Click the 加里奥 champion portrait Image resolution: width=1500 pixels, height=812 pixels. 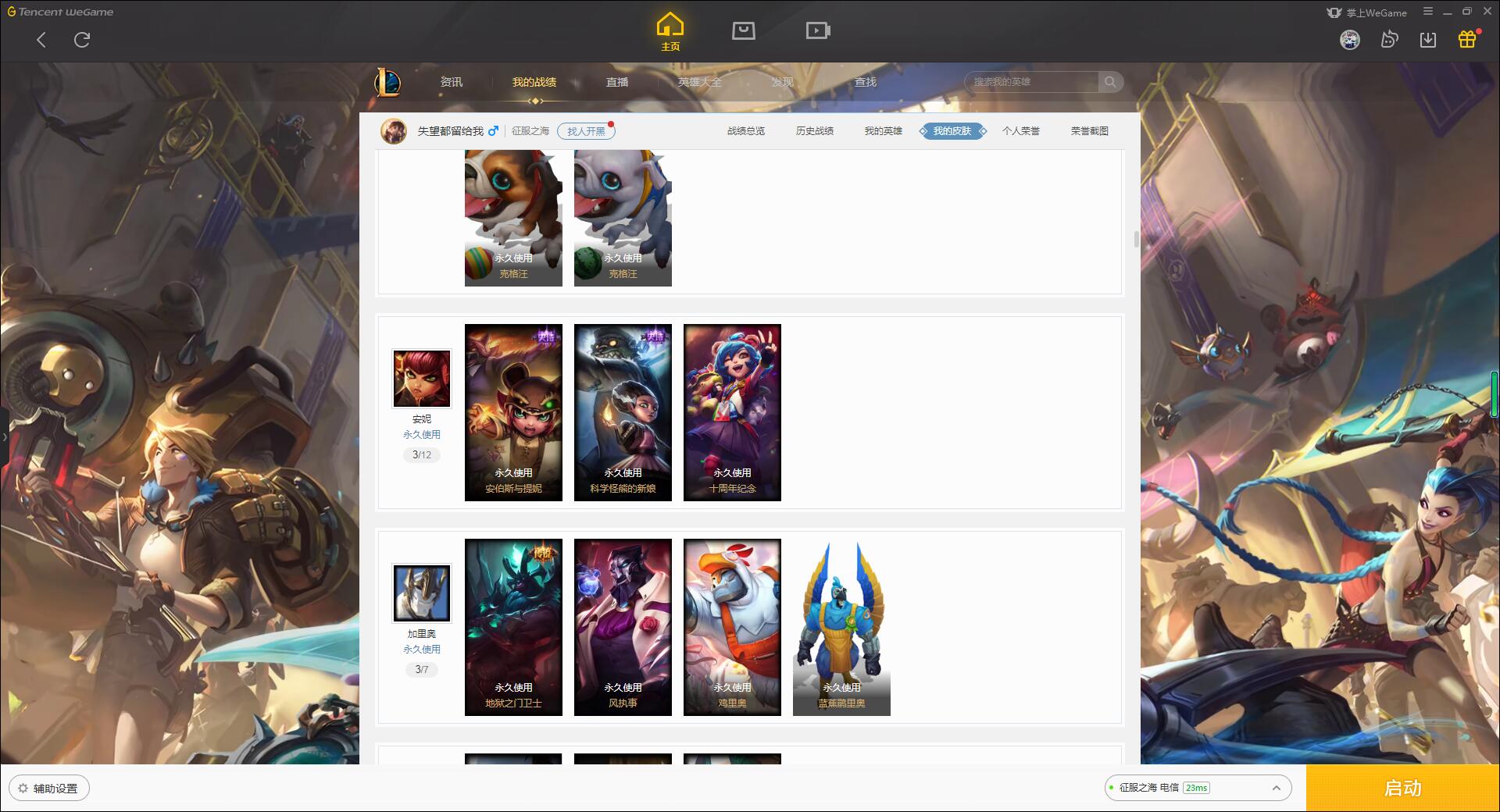click(x=422, y=593)
